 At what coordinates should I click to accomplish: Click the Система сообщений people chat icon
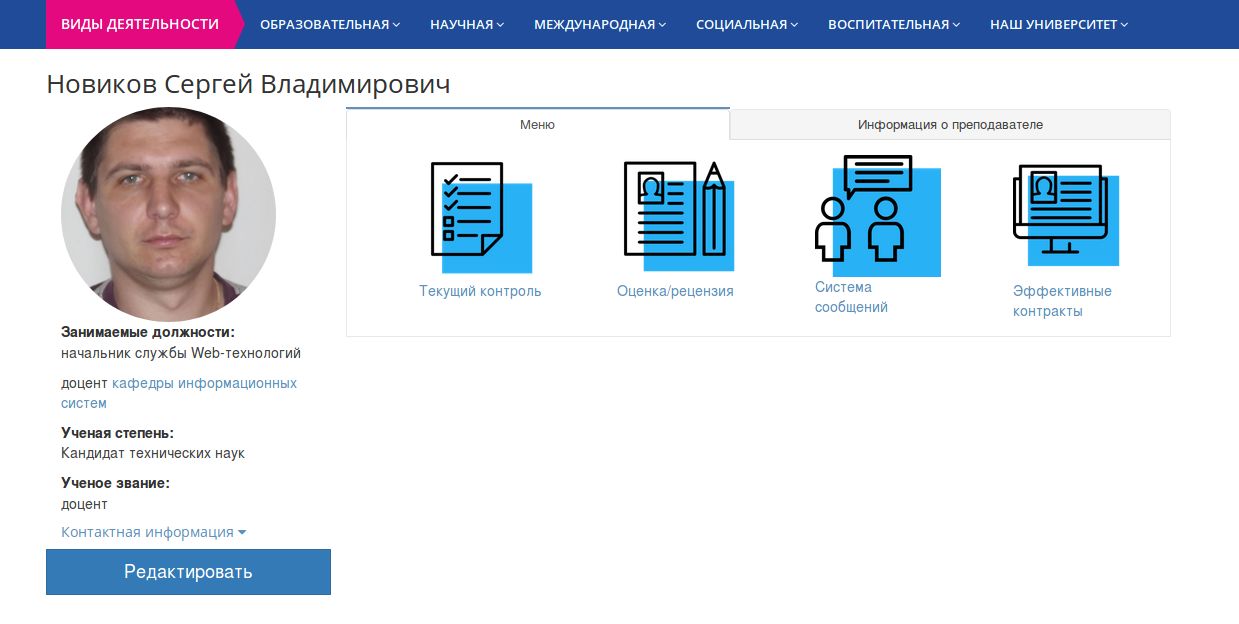870,214
